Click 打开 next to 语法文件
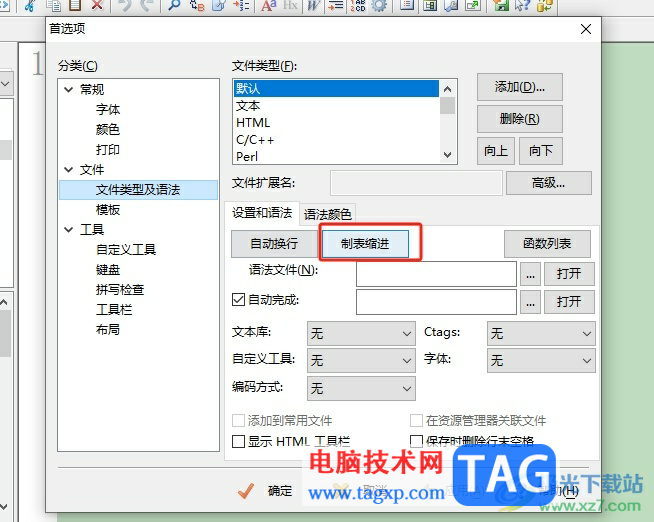 [569, 274]
